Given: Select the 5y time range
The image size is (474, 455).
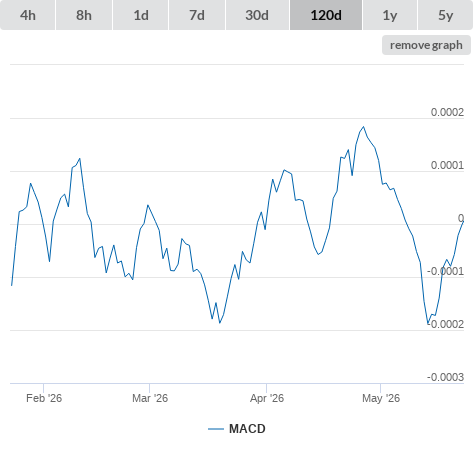Looking at the screenshot, I should (445, 15).
